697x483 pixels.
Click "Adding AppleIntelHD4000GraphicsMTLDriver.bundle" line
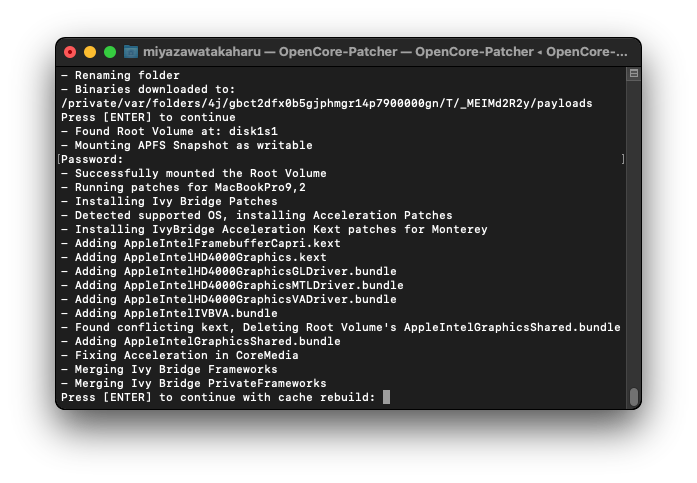pos(232,285)
